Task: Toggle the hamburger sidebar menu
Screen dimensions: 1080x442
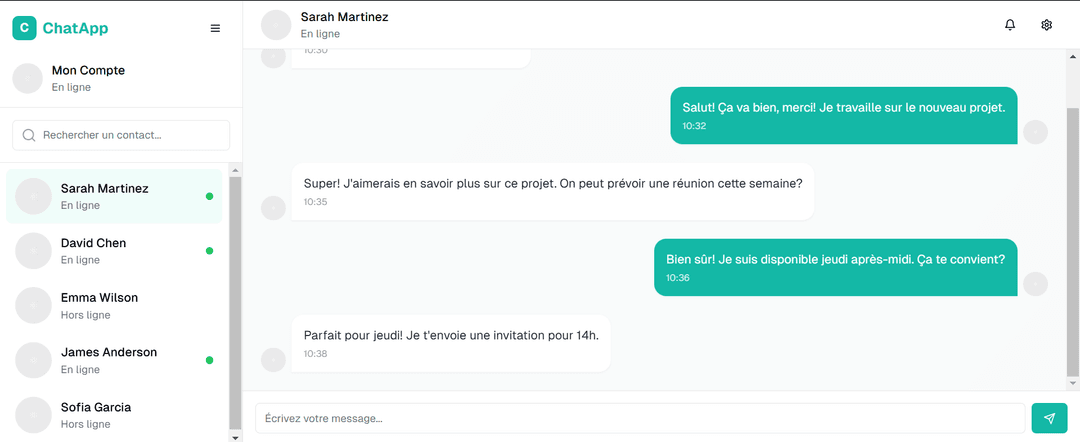Action: tap(215, 29)
